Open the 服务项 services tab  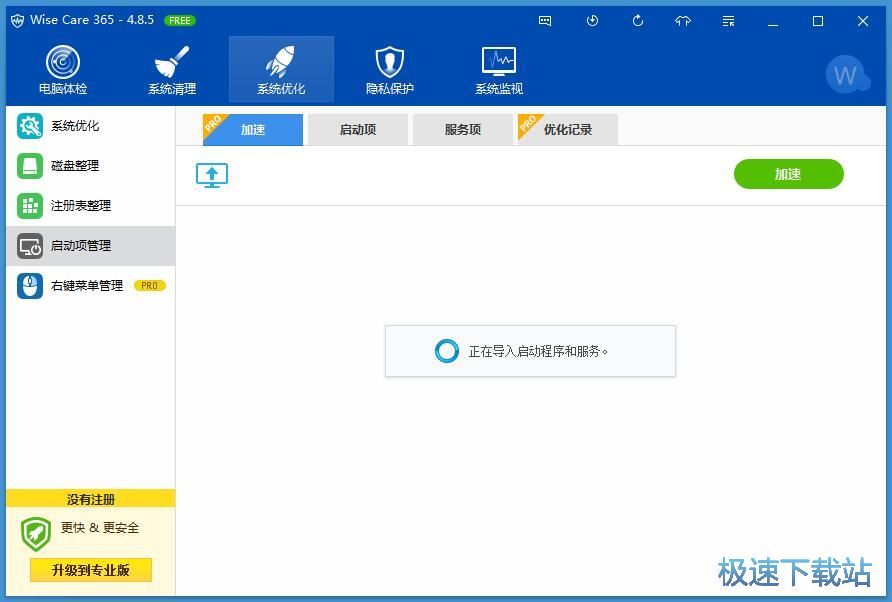[x=462, y=129]
